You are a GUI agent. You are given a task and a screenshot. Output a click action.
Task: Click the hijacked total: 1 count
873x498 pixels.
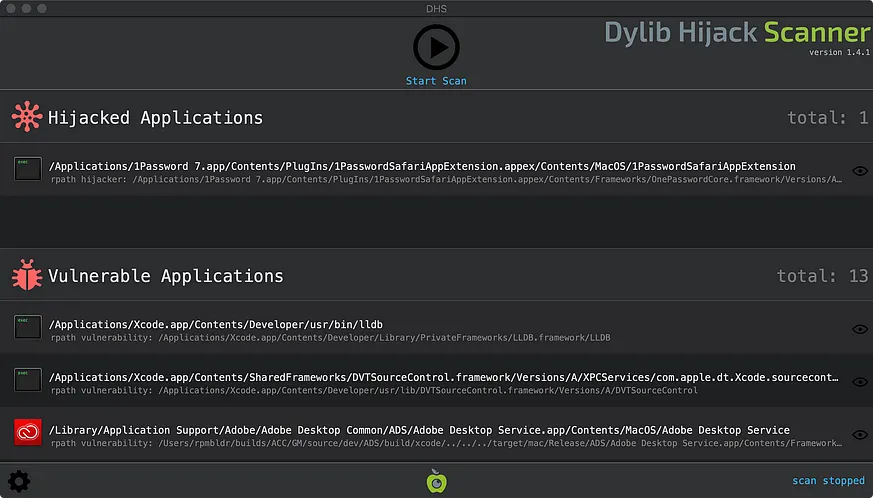827,118
